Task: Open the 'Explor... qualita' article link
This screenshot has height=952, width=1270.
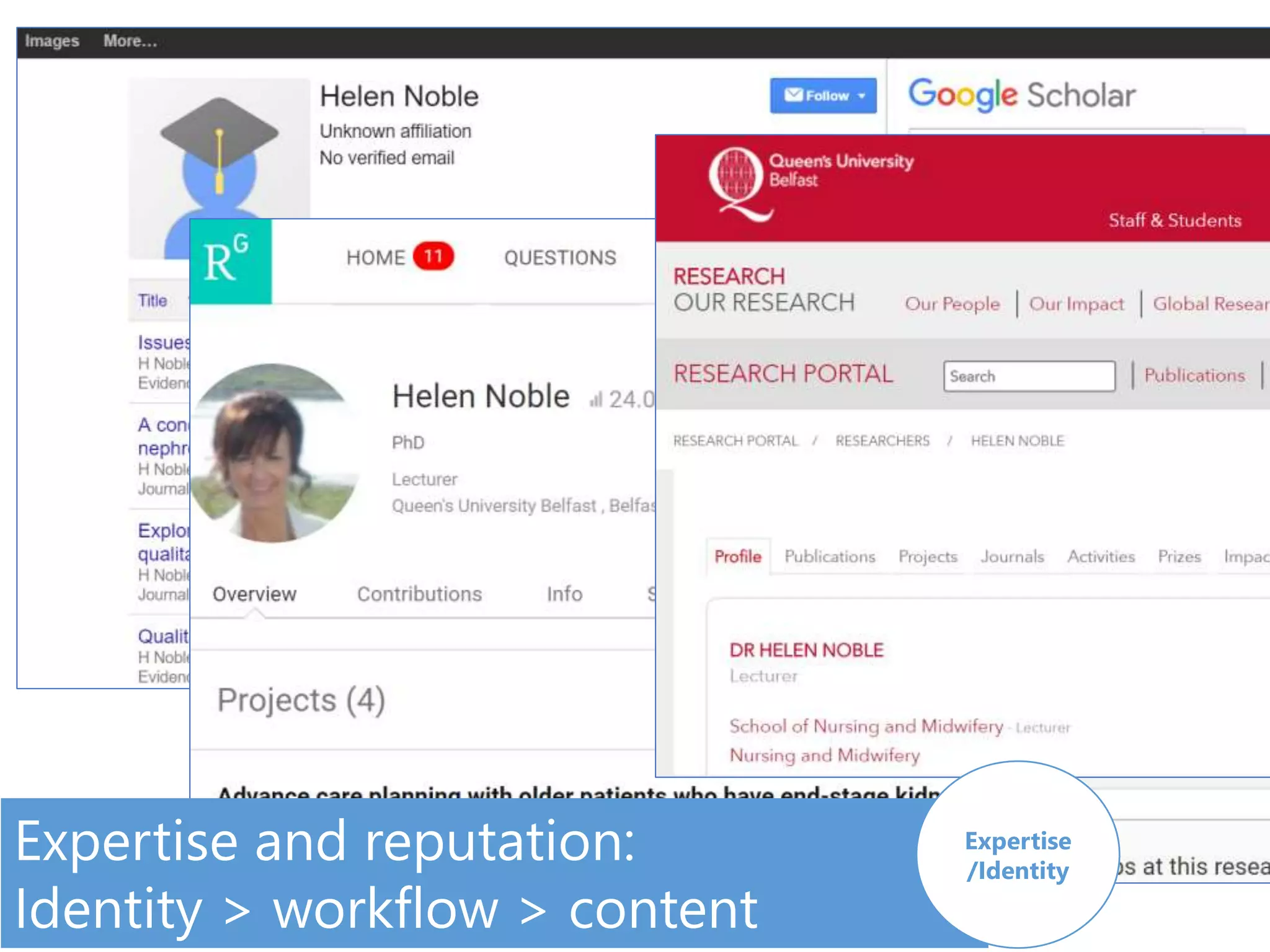Action: coord(164,542)
